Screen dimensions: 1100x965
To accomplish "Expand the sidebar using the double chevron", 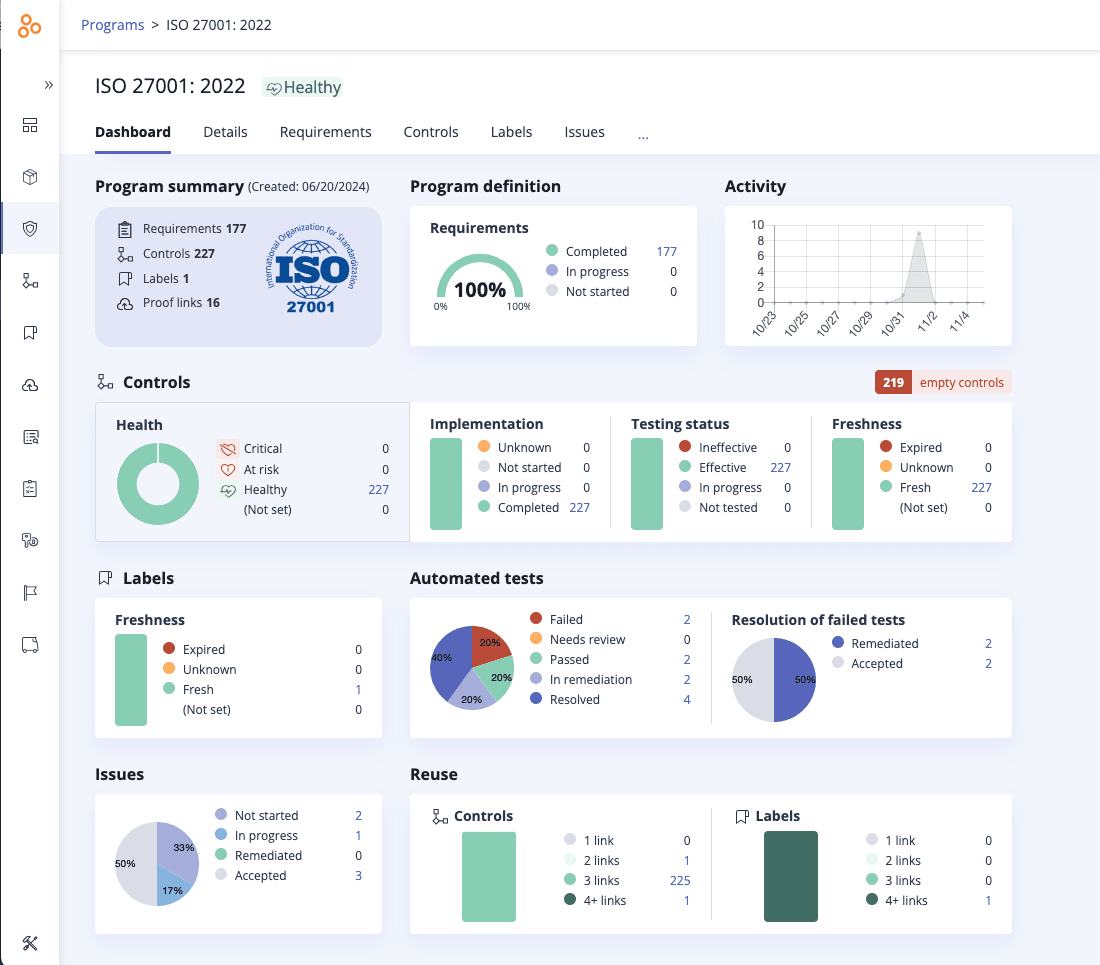I will (47, 85).
